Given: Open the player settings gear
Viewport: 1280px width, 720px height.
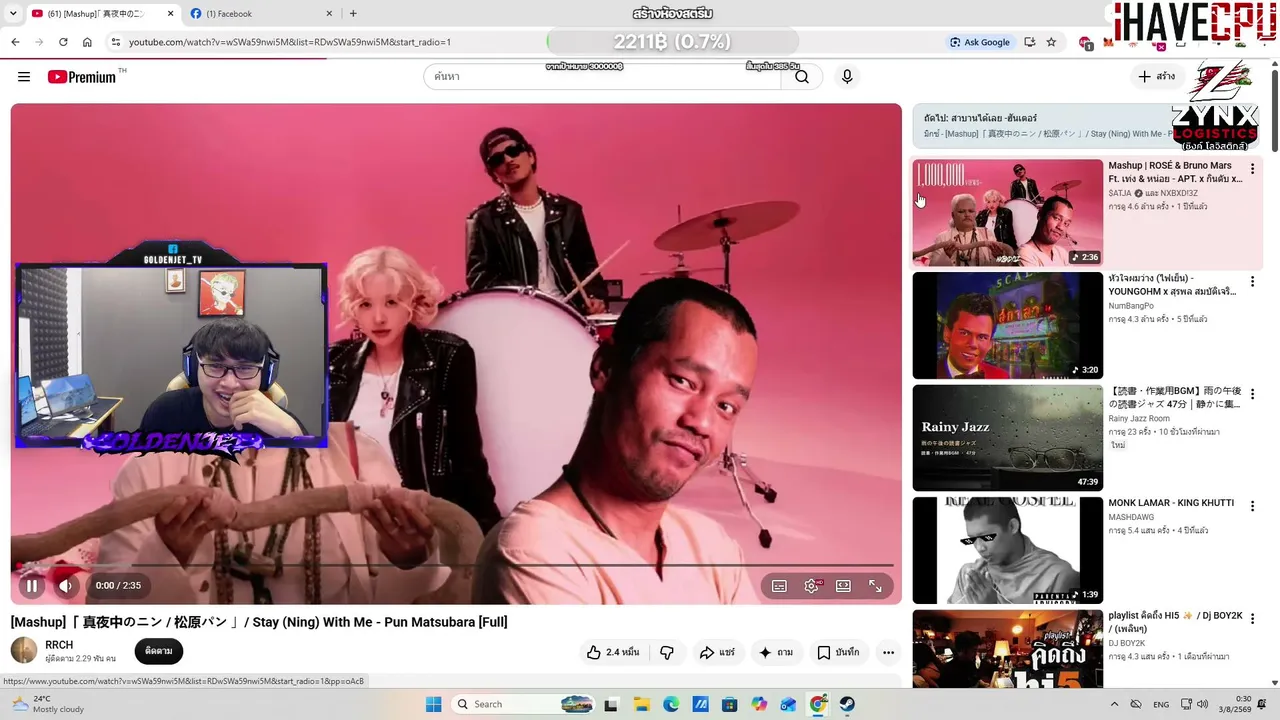Looking at the screenshot, I should pyautogui.click(x=811, y=586).
